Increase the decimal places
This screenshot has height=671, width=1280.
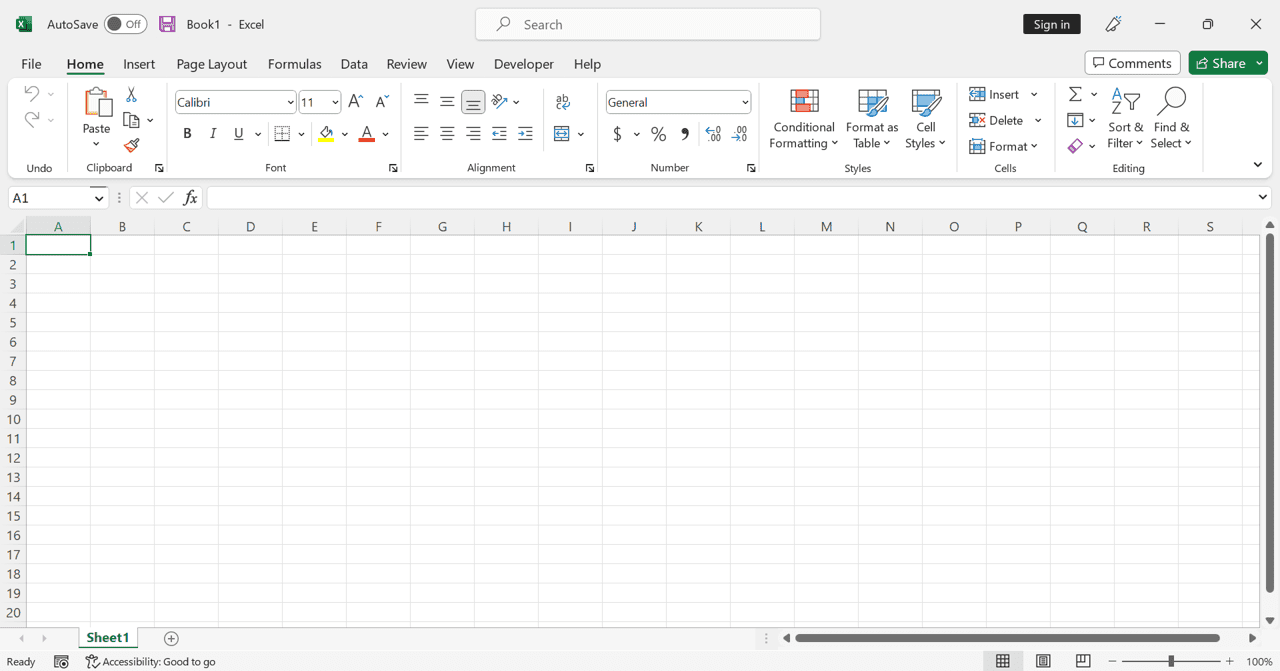click(713, 133)
